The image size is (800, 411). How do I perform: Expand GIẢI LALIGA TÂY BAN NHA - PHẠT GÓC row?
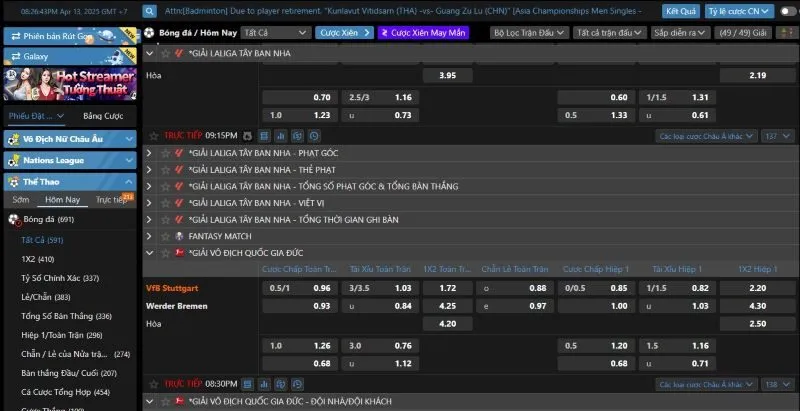[149, 153]
